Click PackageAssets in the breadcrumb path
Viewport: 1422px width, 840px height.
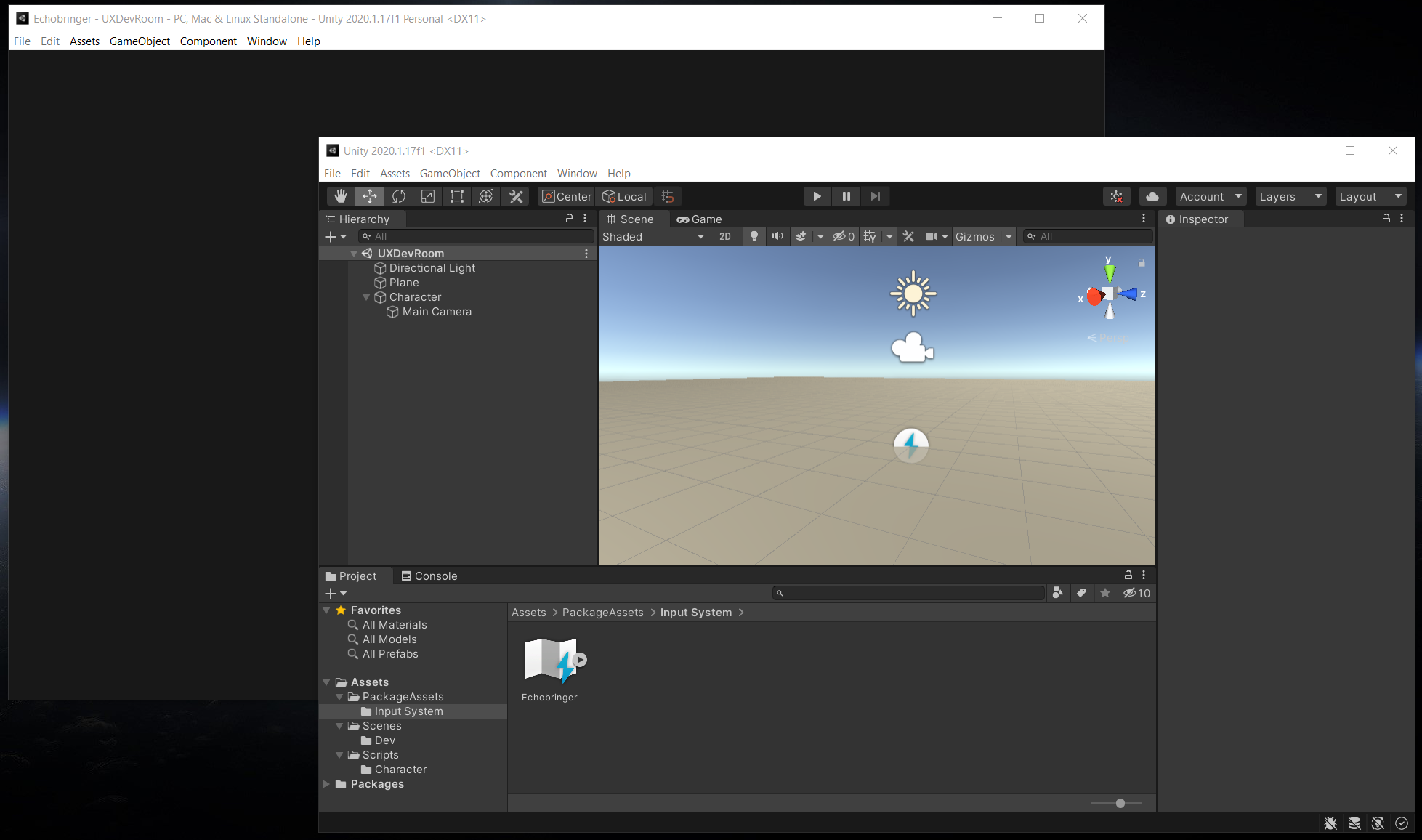click(x=602, y=613)
